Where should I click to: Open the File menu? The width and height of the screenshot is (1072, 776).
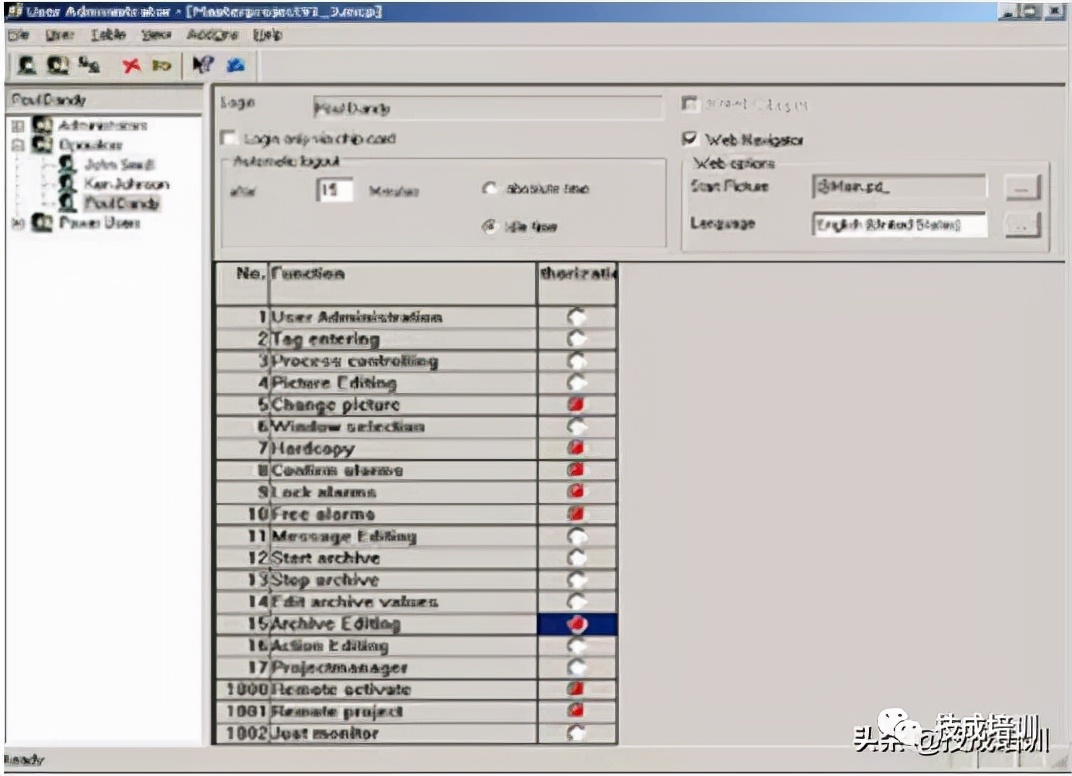coord(19,35)
